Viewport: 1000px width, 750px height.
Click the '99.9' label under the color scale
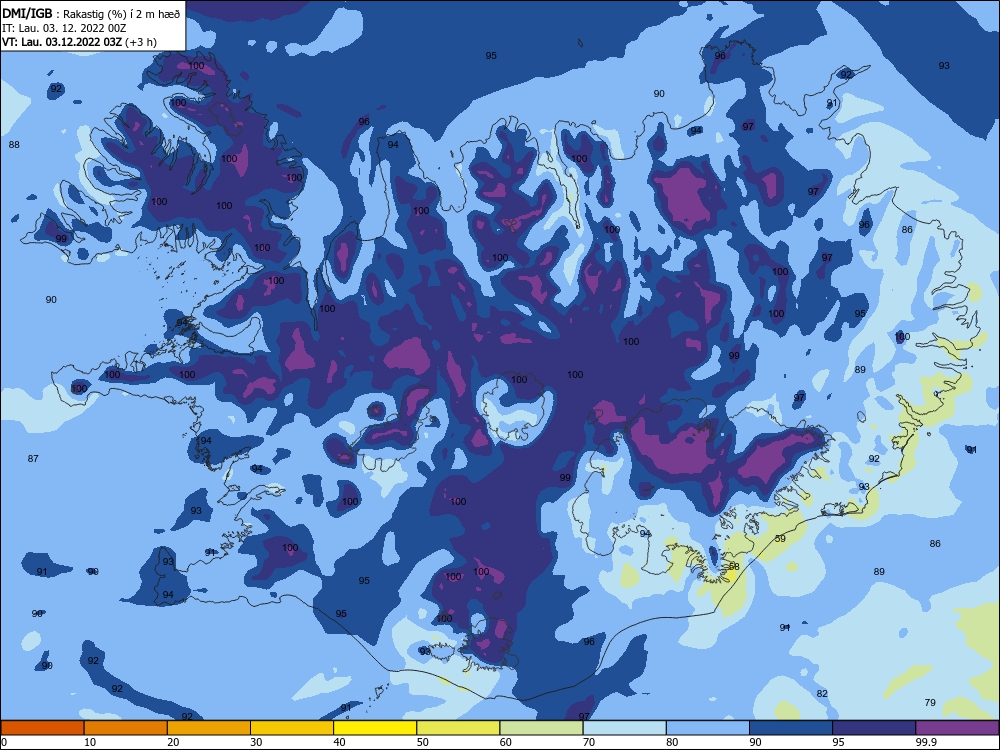926,742
